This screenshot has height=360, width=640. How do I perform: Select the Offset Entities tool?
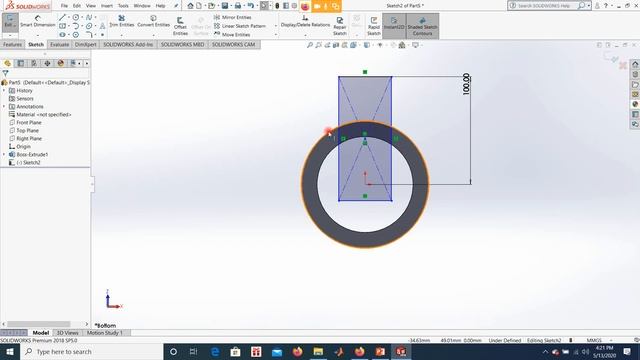(x=180, y=26)
